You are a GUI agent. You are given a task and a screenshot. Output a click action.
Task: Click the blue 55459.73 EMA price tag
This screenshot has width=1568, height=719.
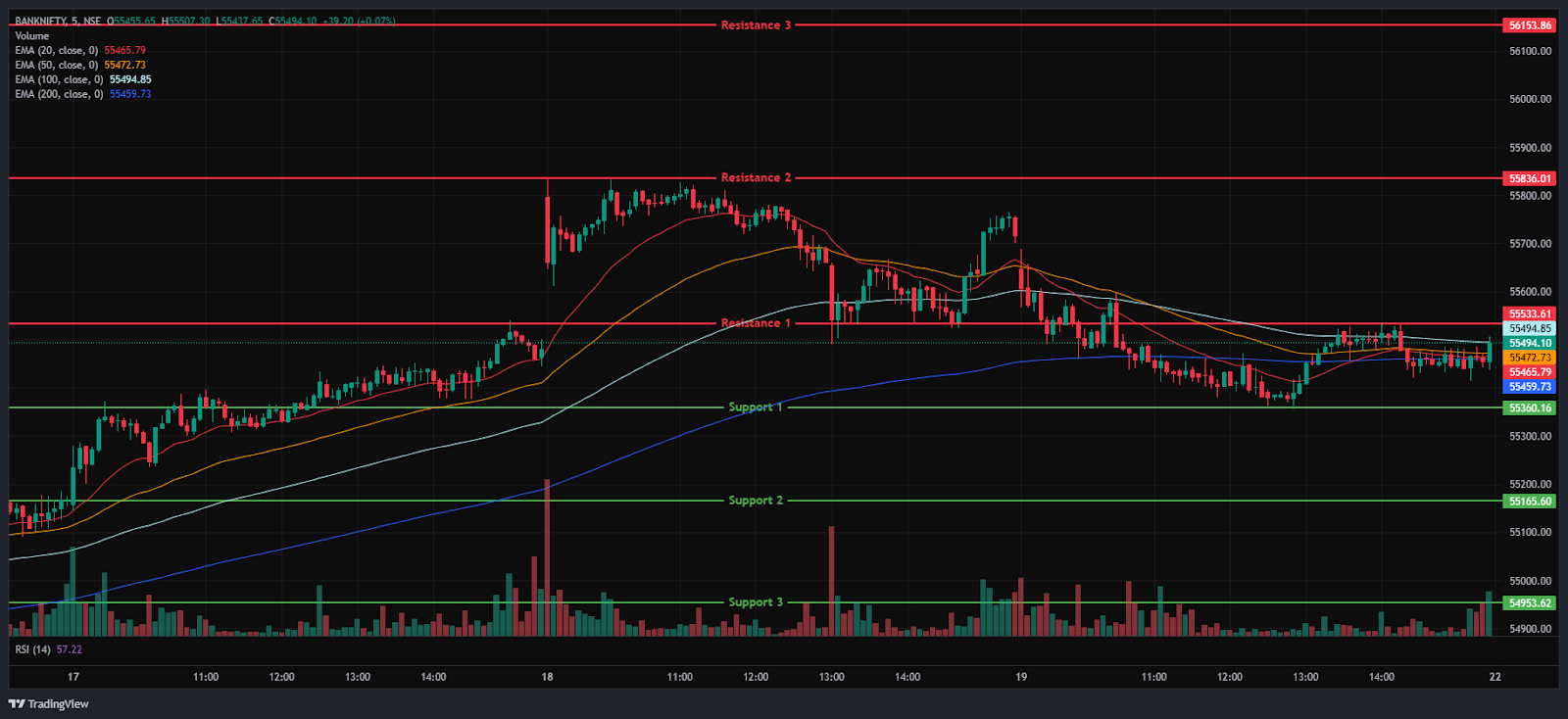(1530, 387)
